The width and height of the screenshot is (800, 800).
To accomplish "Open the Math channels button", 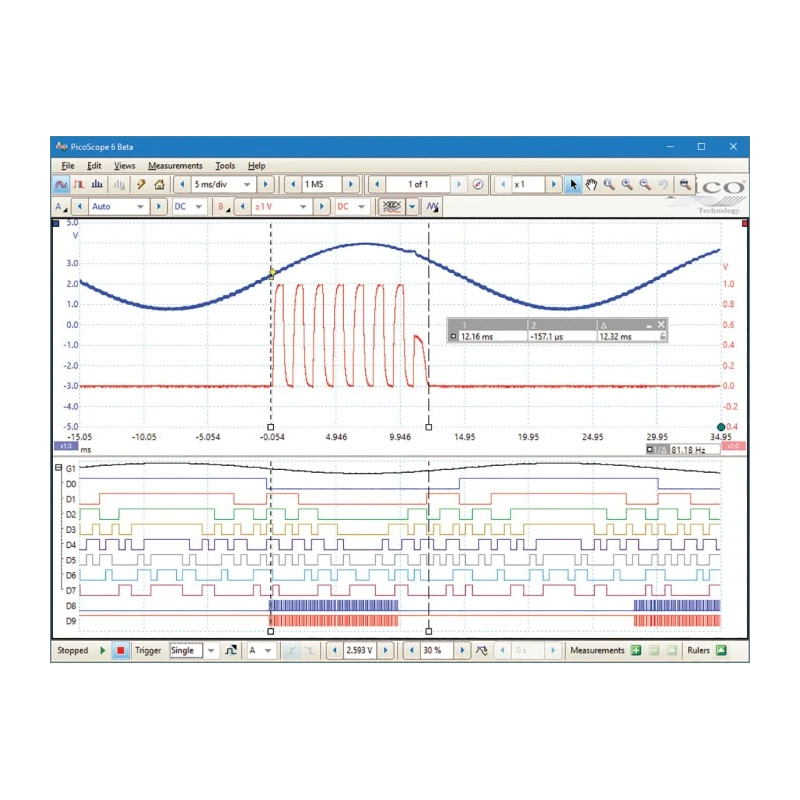I will (x=433, y=207).
